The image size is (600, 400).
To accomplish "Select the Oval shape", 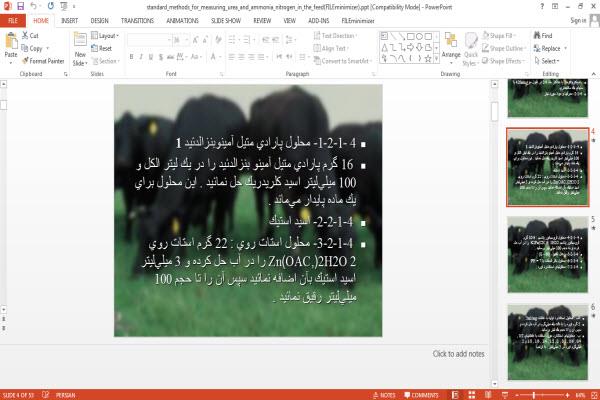I will click(x=419, y=36).
